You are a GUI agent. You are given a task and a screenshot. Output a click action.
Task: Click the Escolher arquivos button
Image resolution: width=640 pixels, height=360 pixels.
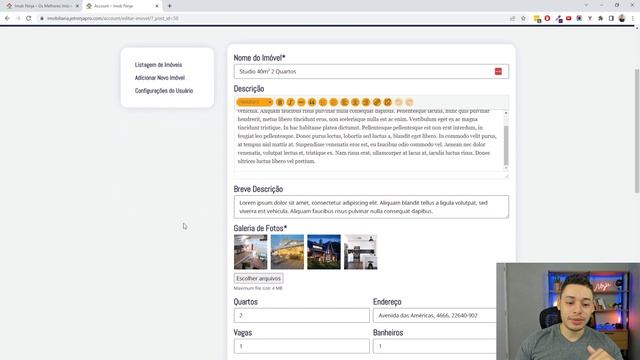click(x=258, y=278)
